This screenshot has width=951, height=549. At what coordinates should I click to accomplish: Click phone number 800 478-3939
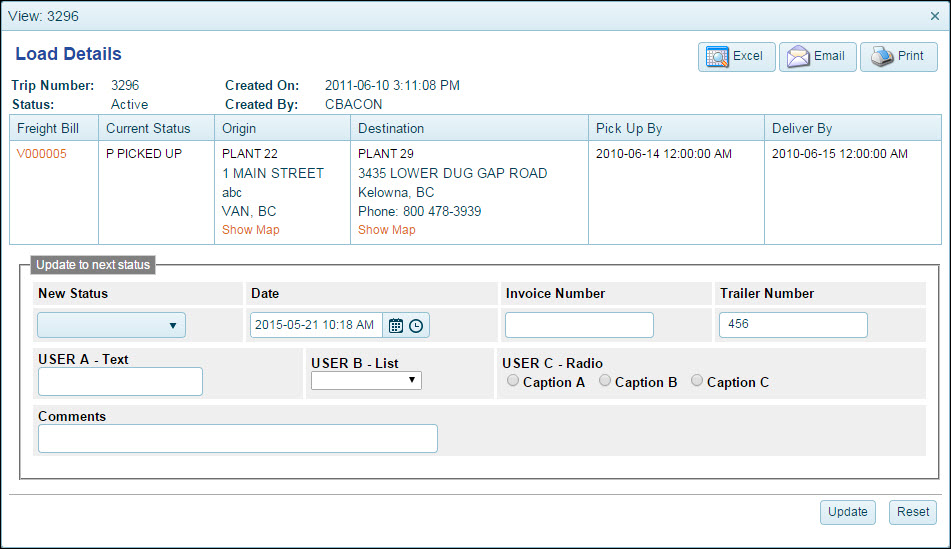(442, 211)
